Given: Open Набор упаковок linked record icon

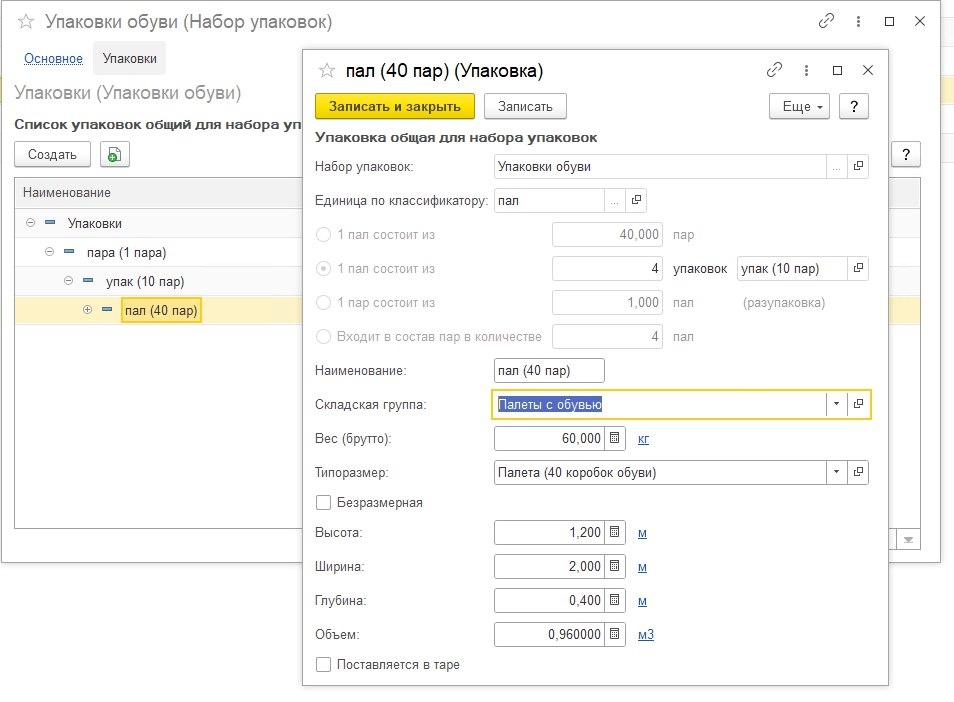Looking at the screenshot, I should tap(858, 167).
